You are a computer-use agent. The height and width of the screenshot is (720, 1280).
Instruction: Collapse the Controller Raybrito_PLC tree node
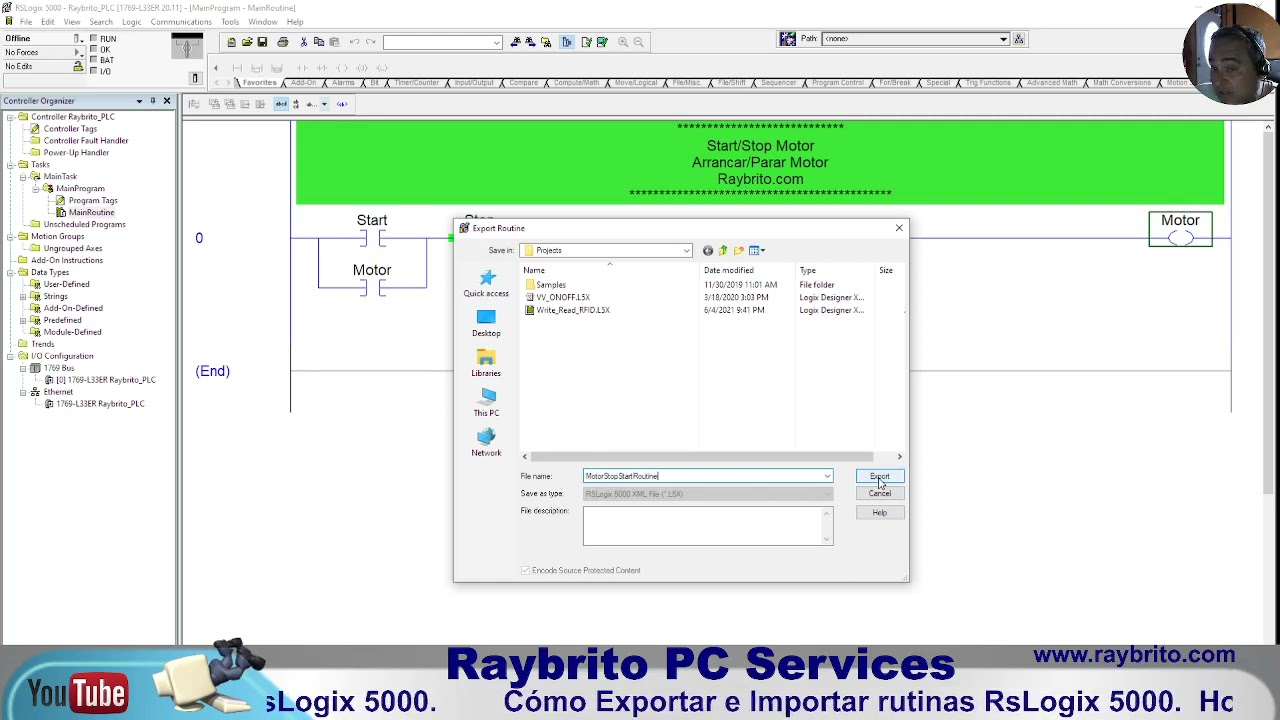coord(10,117)
